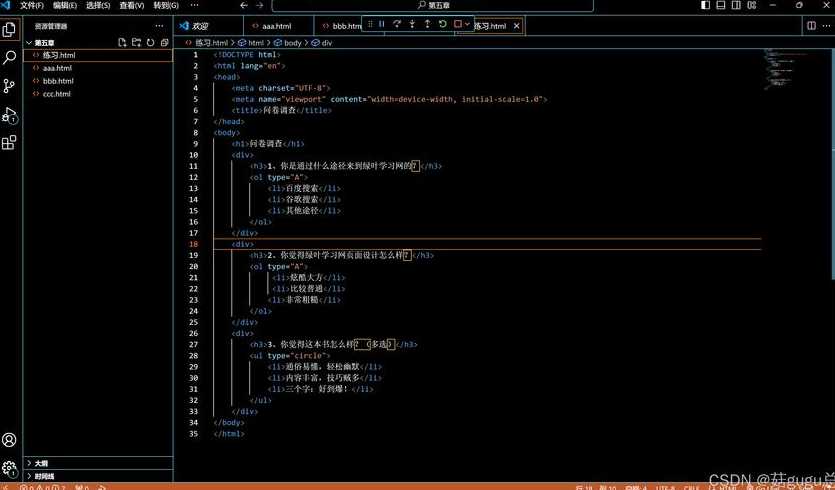Open the 转到(G) menu
The height and width of the screenshot is (490, 835).
click(x=166, y=5)
